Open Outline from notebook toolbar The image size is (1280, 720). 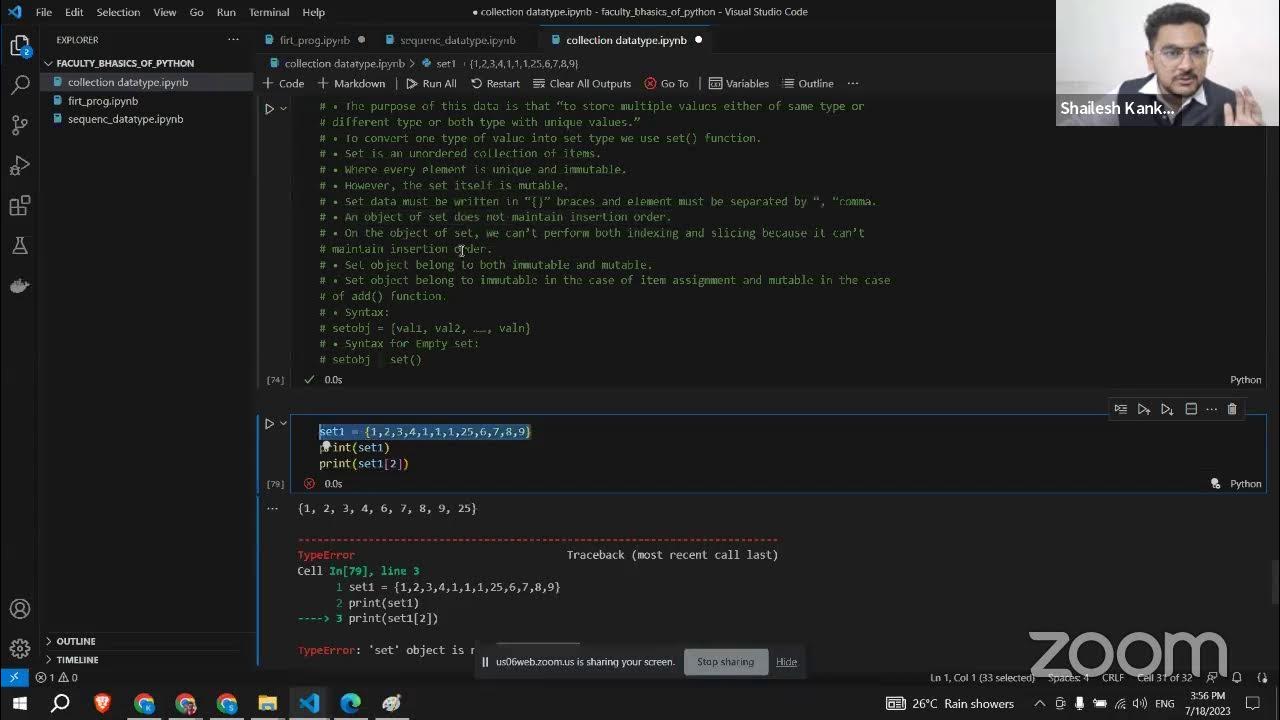pyautogui.click(x=807, y=83)
